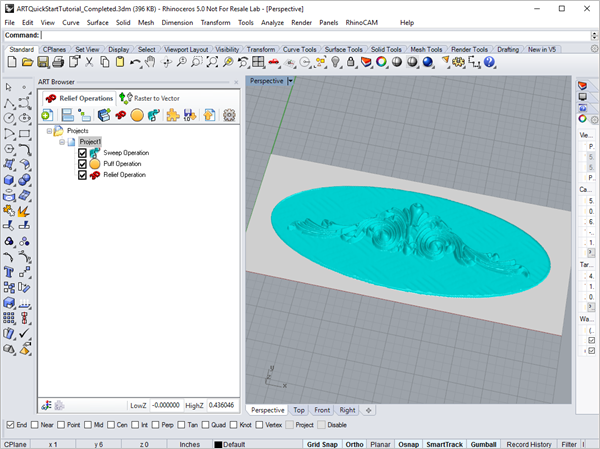Click the padlock Lock objects icon
The width and height of the screenshot is (600, 449).
click(351, 62)
